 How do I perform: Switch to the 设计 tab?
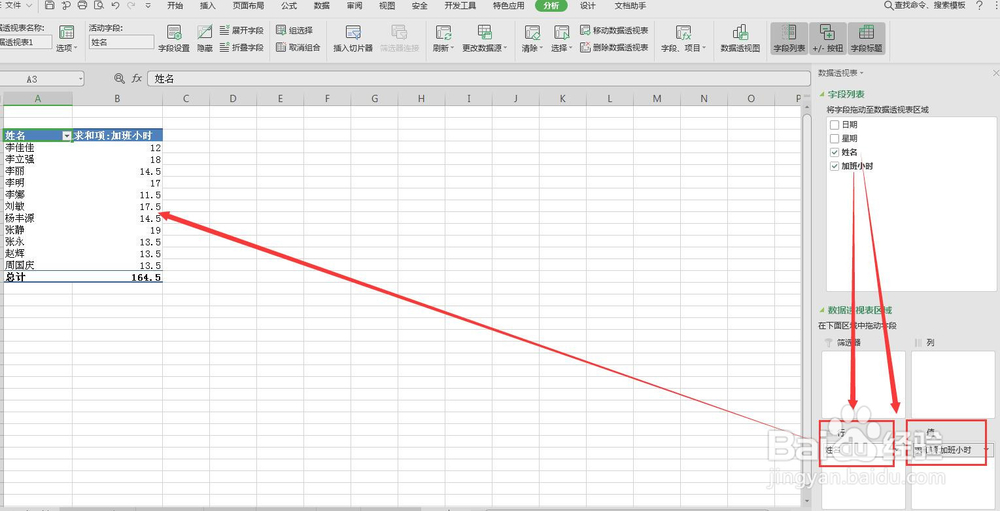click(588, 6)
